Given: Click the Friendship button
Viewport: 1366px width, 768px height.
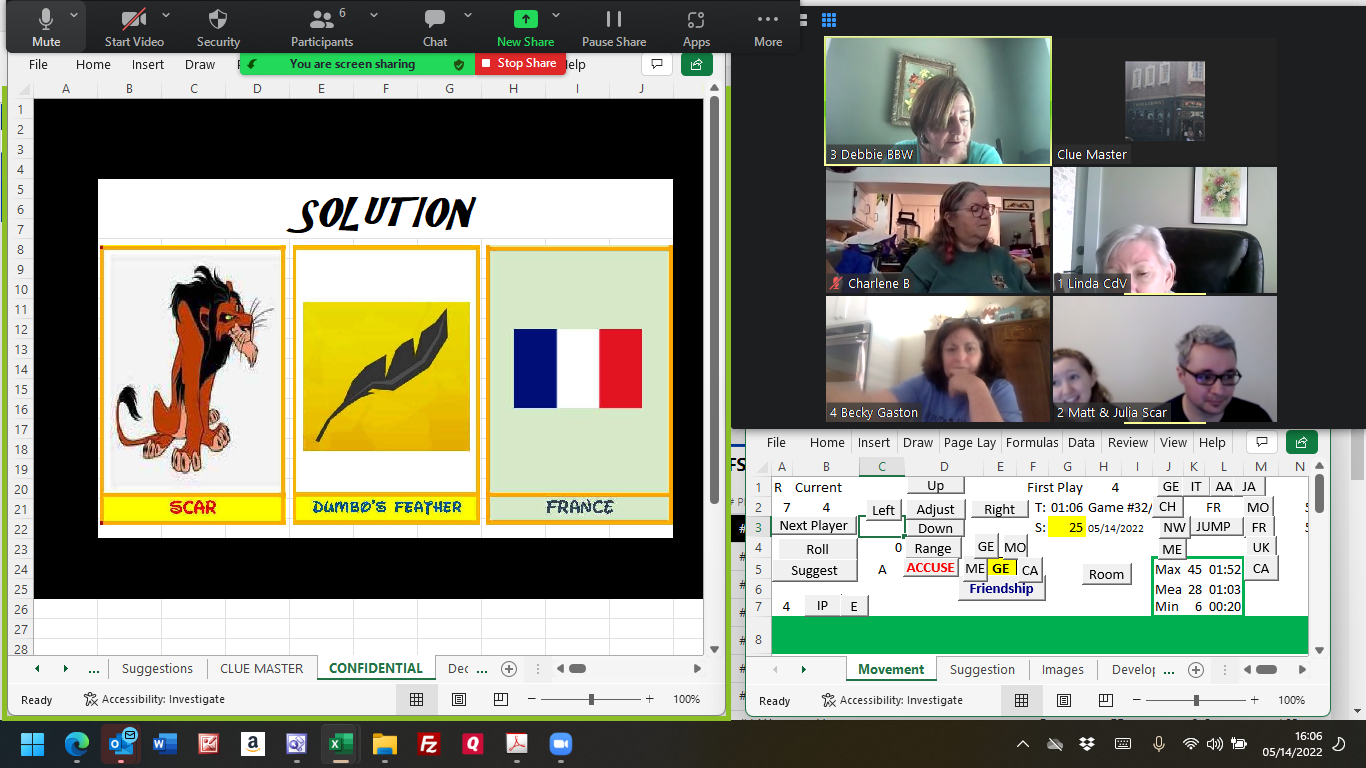Looking at the screenshot, I should pyautogui.click(x=1001, y=589).
